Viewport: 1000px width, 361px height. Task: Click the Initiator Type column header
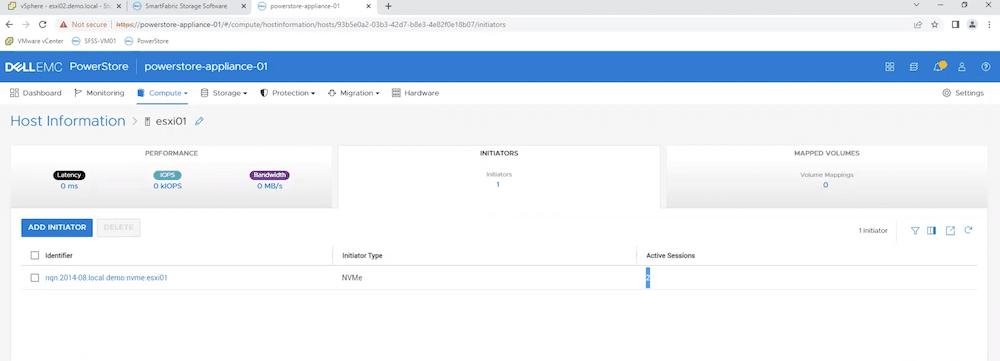point(362,255)
